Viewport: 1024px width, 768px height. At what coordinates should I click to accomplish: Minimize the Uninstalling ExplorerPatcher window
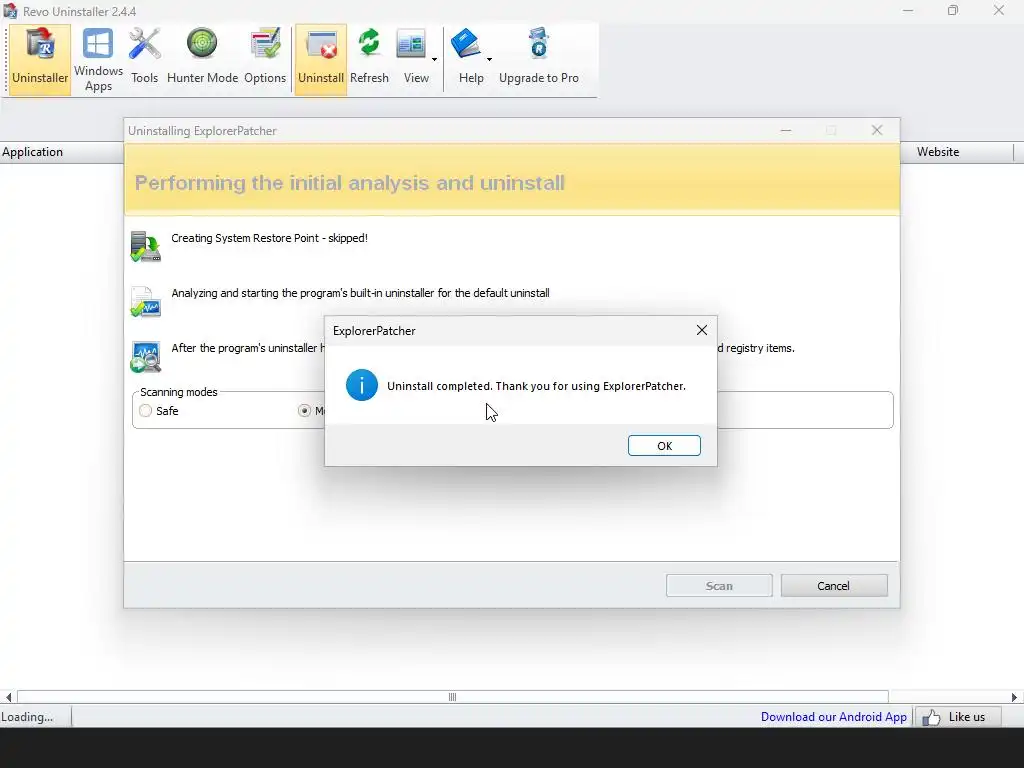(786, 131)
